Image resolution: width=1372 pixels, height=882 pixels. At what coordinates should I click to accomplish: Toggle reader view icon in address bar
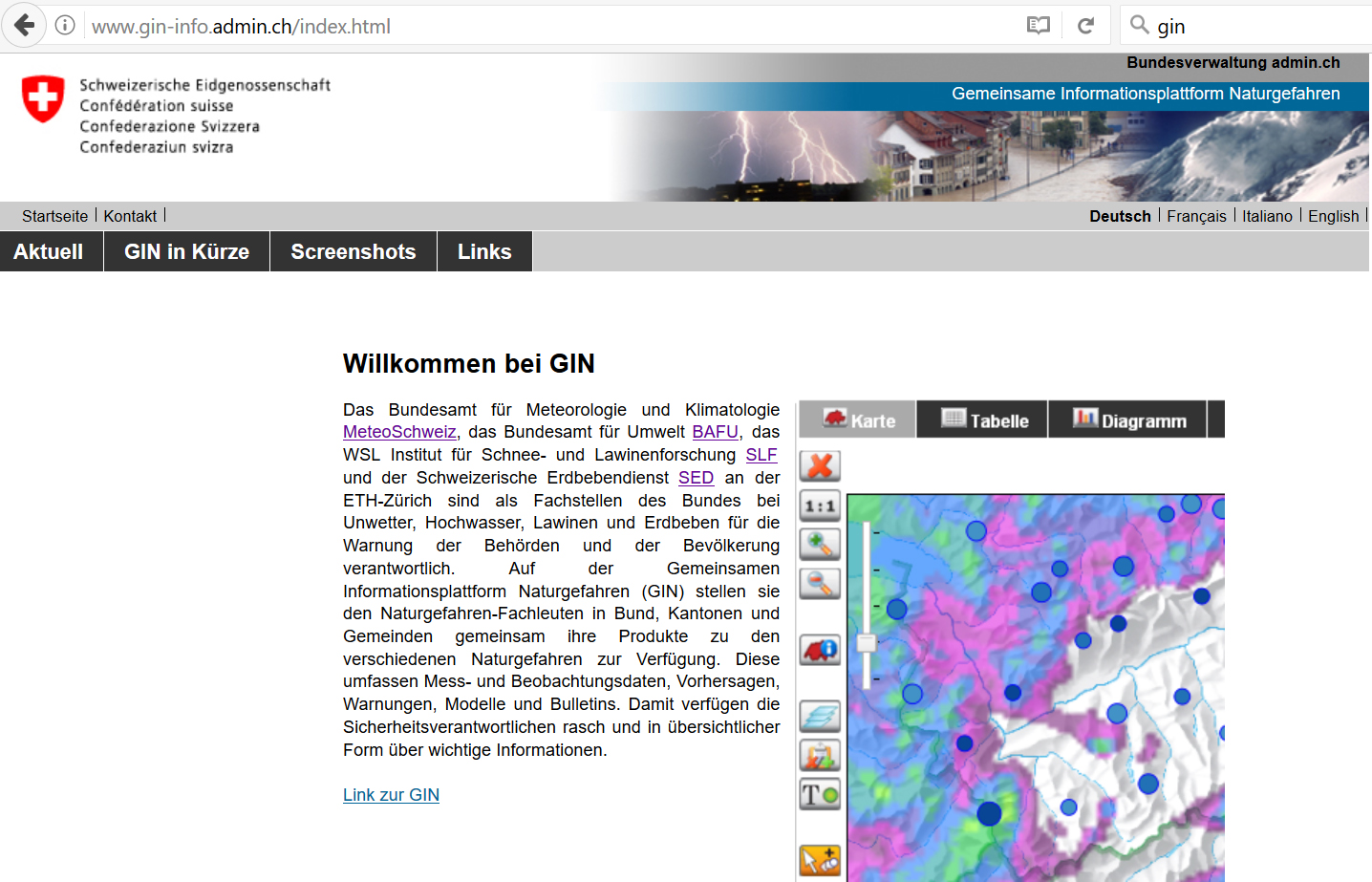pyautogui.click(x=1039, y=26)
